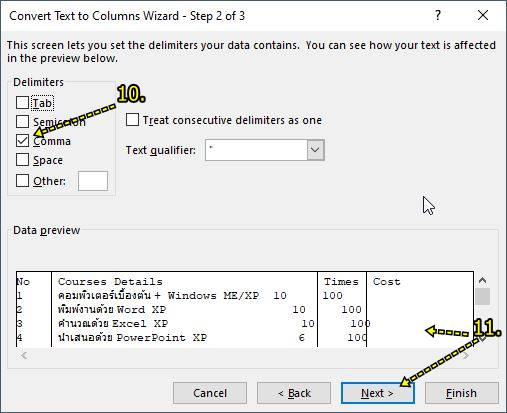Screen dimensions: 507x413
Task: Open the Text qualifier dropdown arrow
Action: click(315, 150)
